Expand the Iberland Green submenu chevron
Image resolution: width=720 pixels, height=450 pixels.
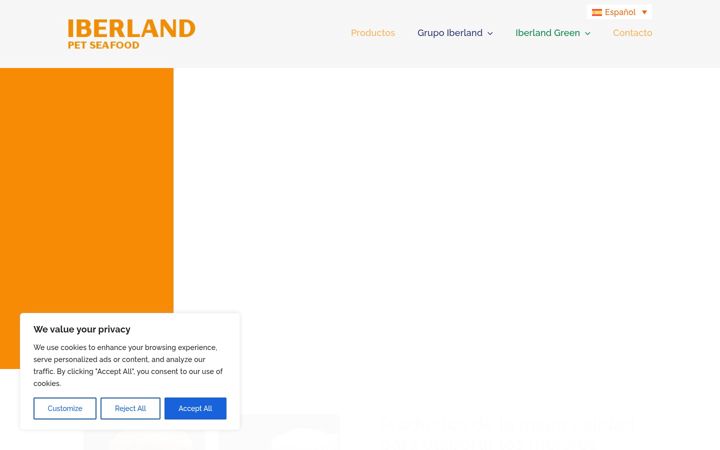click(x=587, y=34)
